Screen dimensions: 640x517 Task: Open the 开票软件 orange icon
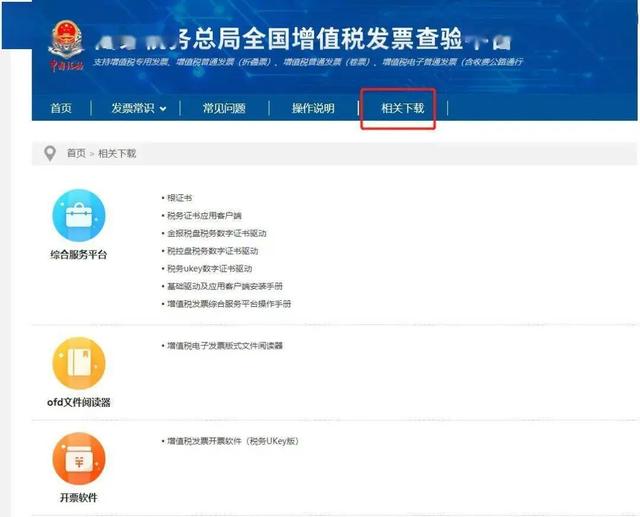[x=79, y=458]
